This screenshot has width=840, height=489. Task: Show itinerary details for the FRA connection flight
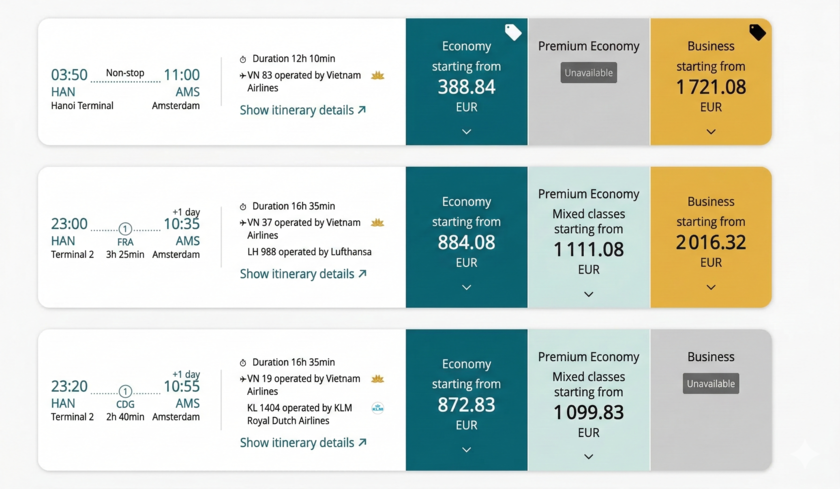coord(303,274)
